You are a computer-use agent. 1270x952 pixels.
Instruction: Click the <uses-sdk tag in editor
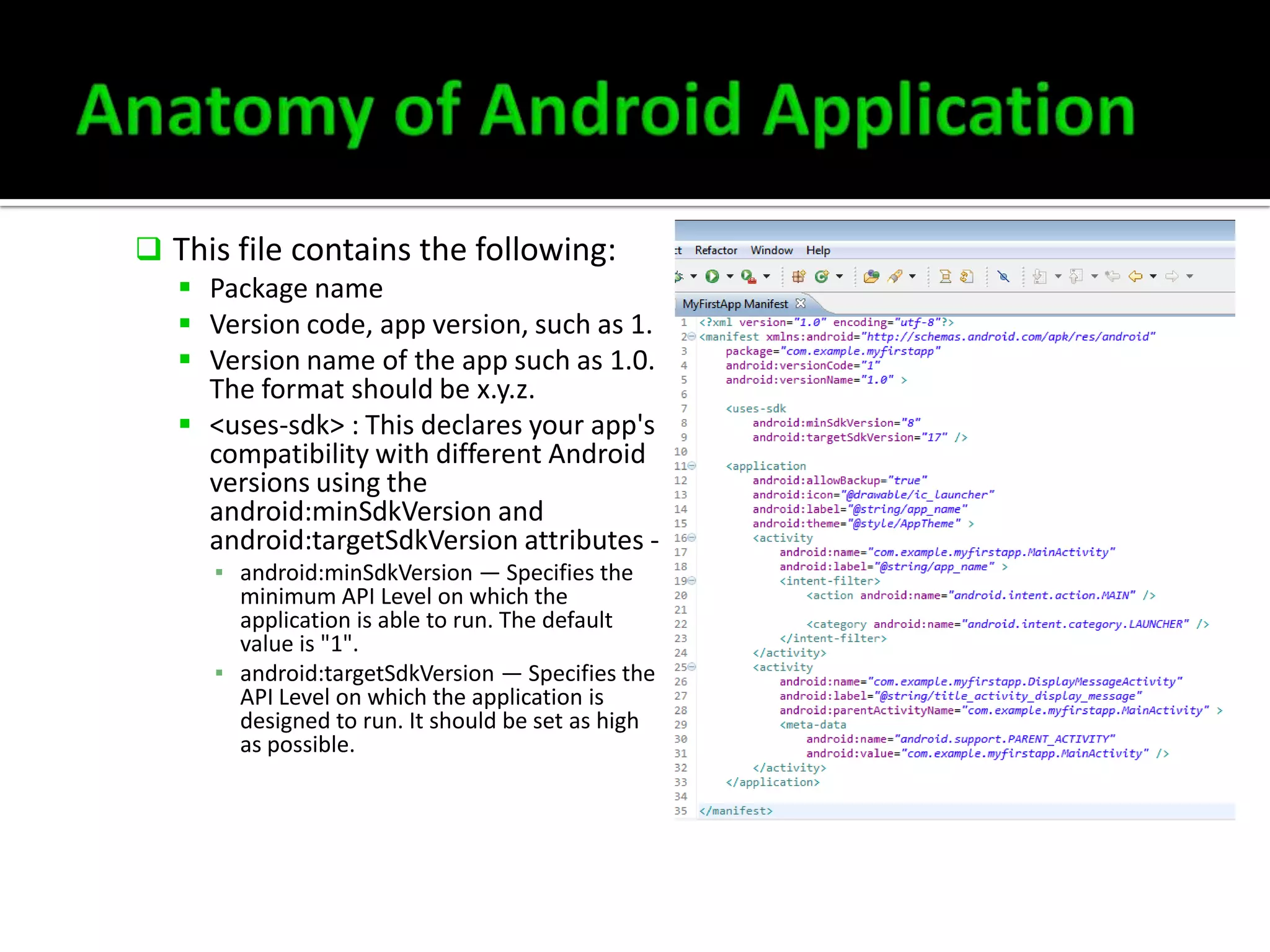(x=756, y=408)
